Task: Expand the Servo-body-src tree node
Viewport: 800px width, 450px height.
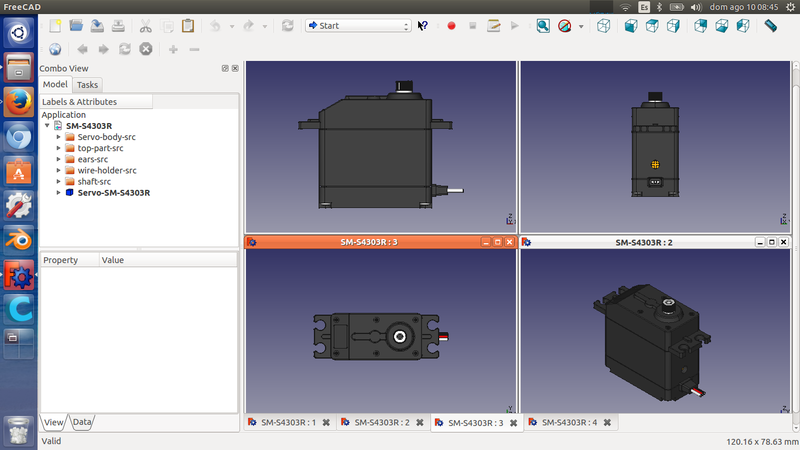Action: pyautogui.click(x=58, y=137)
